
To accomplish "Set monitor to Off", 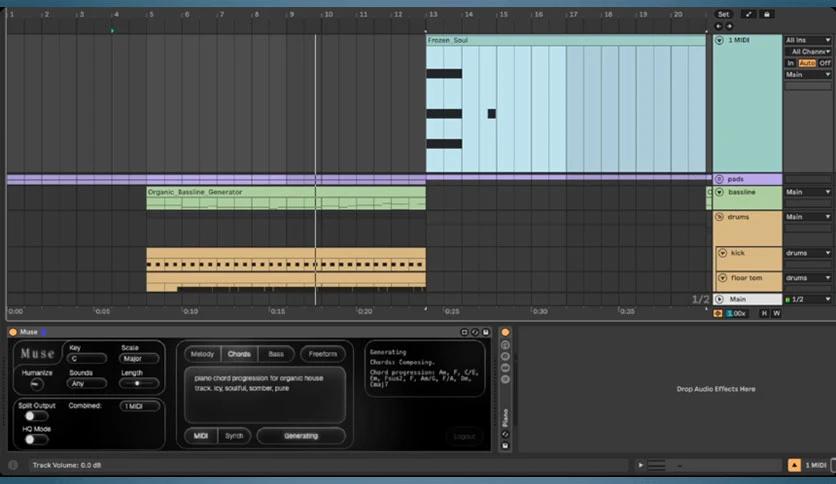I will point(825,63).
